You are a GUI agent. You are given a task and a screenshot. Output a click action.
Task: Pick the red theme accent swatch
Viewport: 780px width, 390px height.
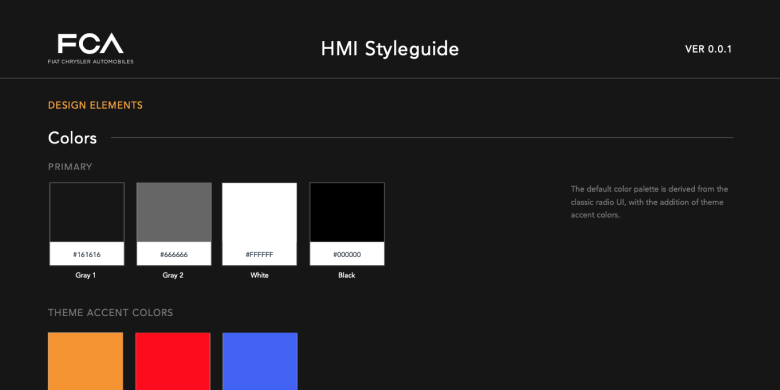(x=173, y=361)
